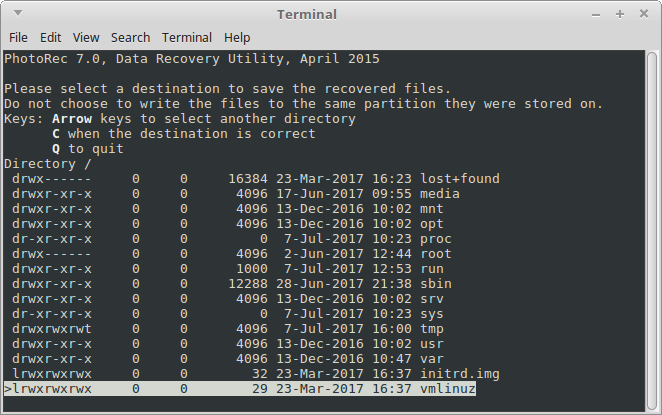The width and height of the screenshot is (662, 415).
Task: Click the date 17-Jun-2017 in media row
Action: (320, 194)
